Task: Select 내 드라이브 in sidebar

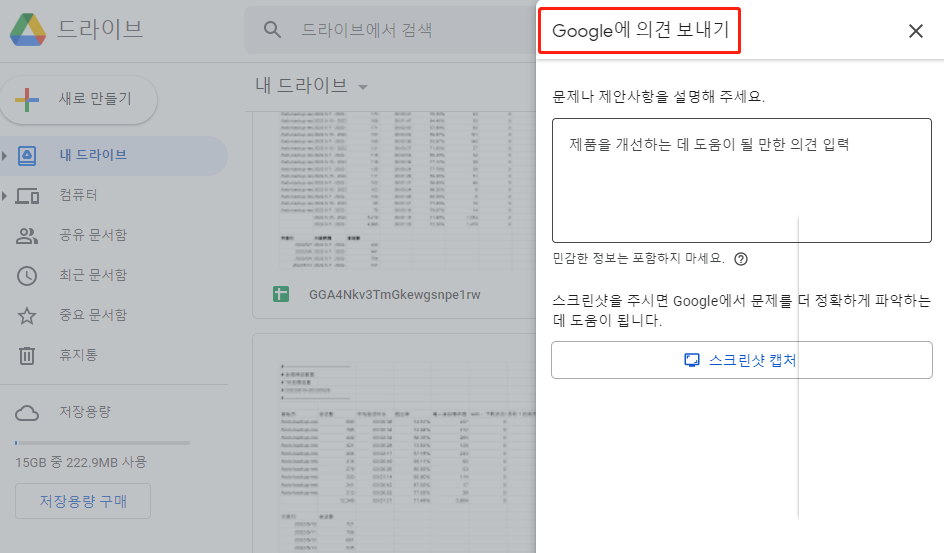Action: pos(114,155)
